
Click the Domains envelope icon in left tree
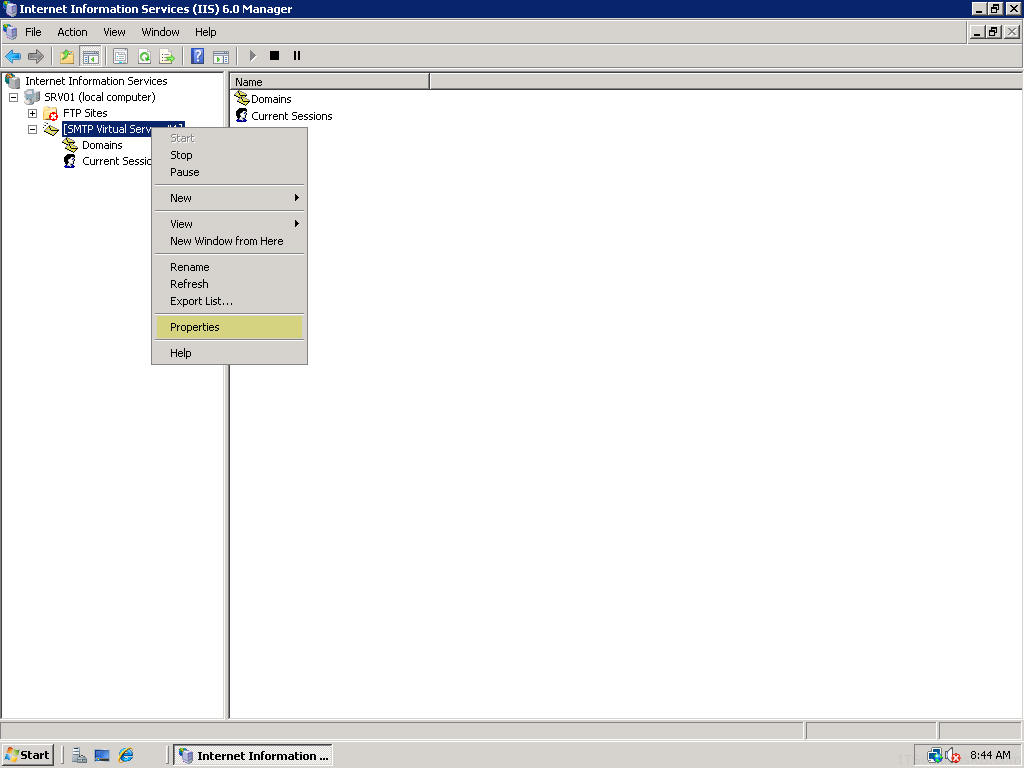pyautogui.click(x=70, y=145)
